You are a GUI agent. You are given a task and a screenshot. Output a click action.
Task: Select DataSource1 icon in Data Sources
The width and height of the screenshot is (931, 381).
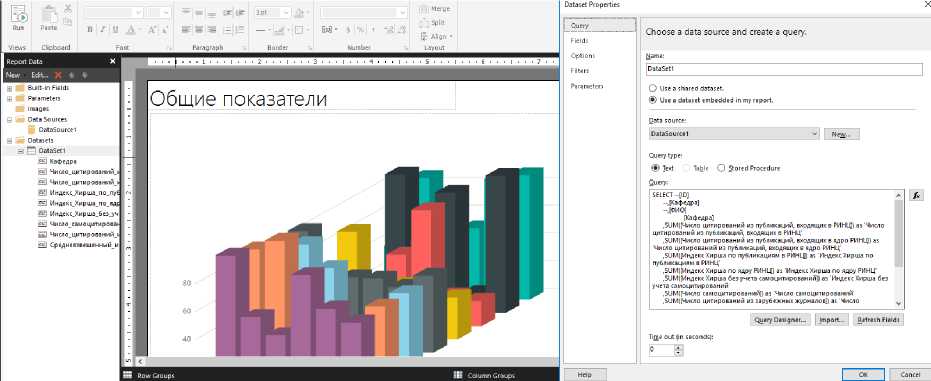[x=32, y=129]
